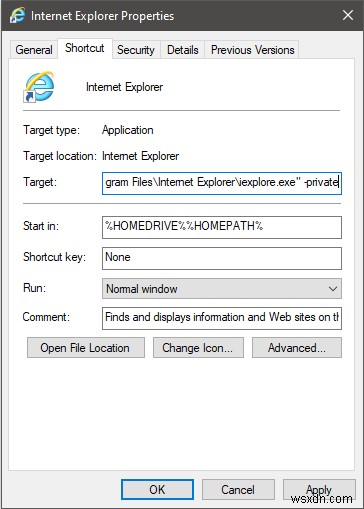Image resolution: width=364 pixels, height=509 pixels.
Task: Click the Start in: label
Action: point(41,226)
